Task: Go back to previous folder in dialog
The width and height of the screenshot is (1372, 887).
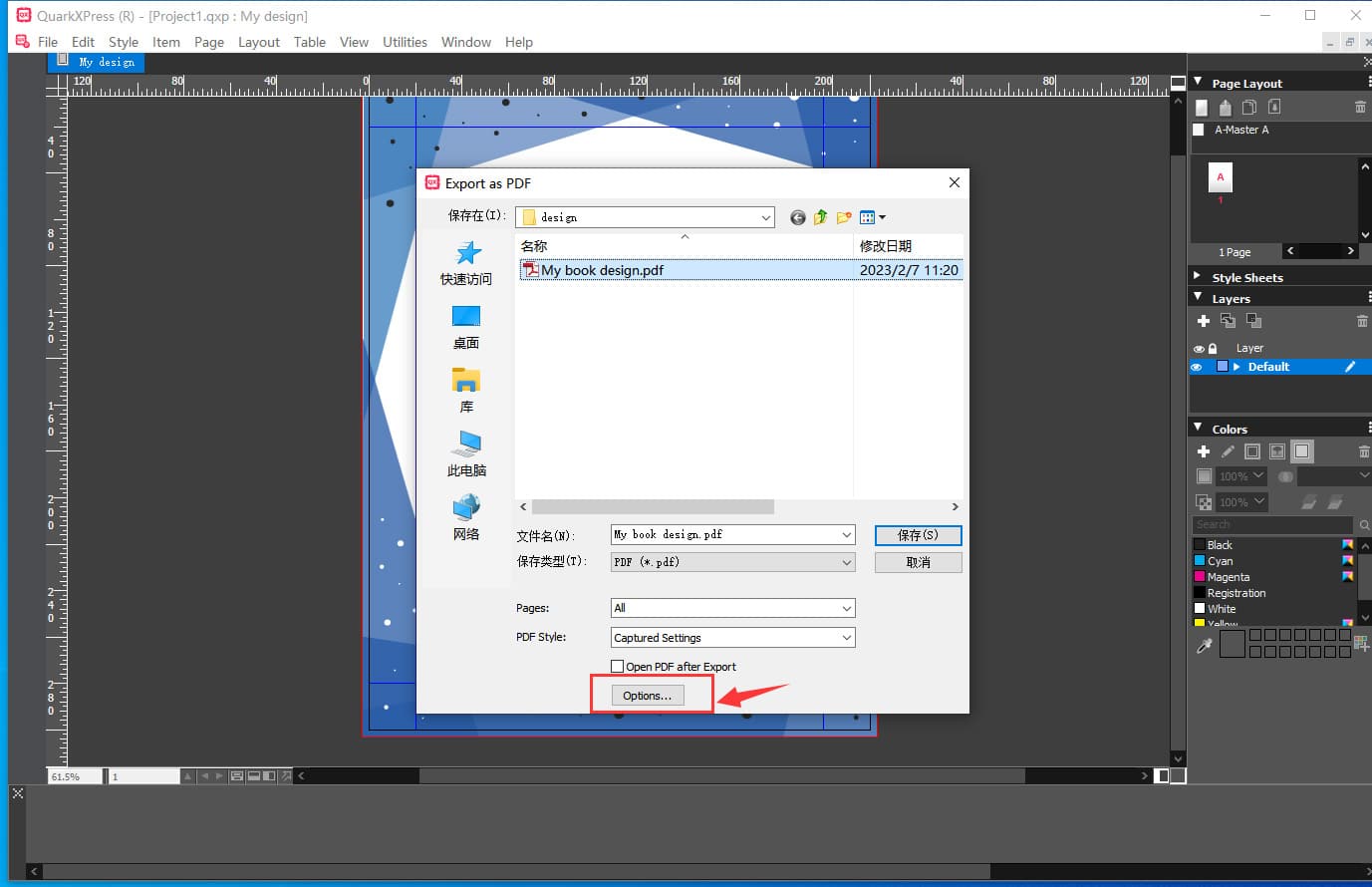Action: click(797, 217)
